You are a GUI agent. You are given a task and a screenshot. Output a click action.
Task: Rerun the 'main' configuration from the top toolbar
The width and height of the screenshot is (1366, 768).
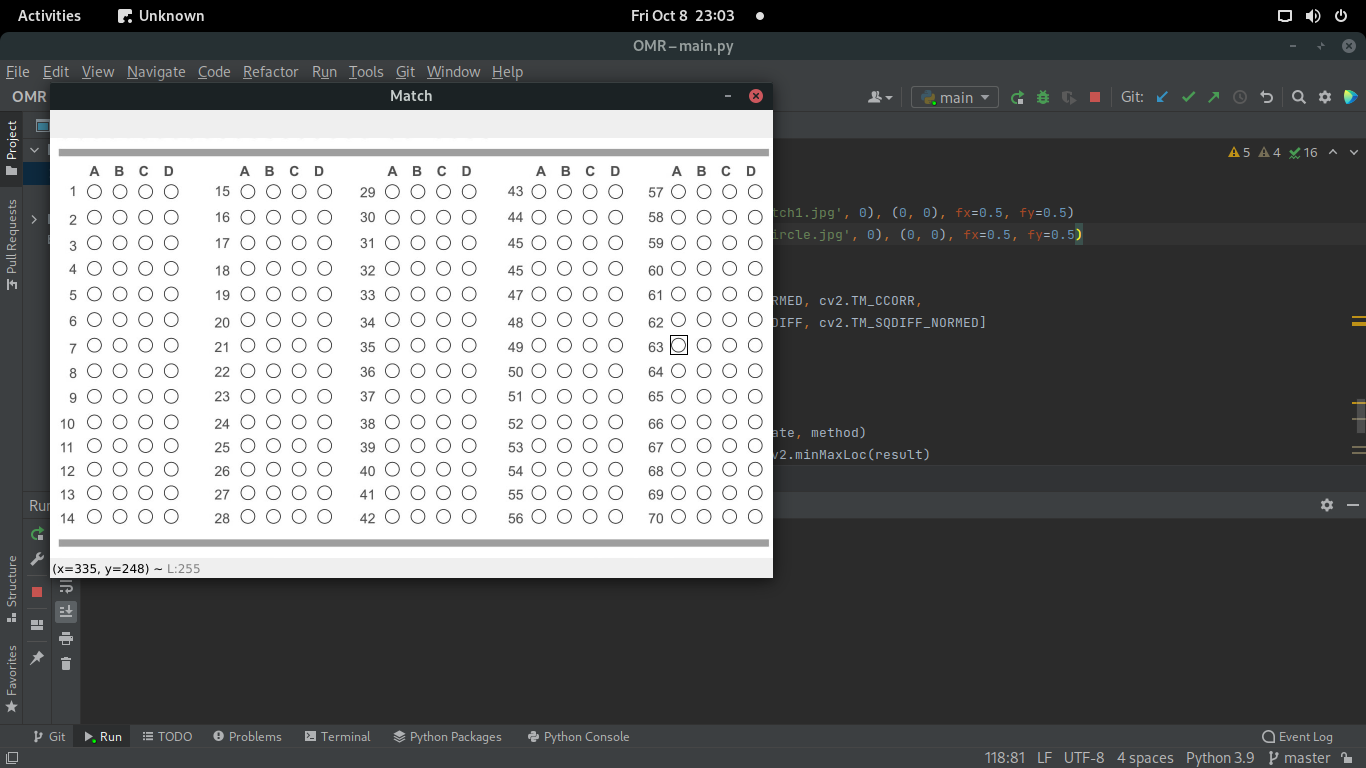point(1017,97)
